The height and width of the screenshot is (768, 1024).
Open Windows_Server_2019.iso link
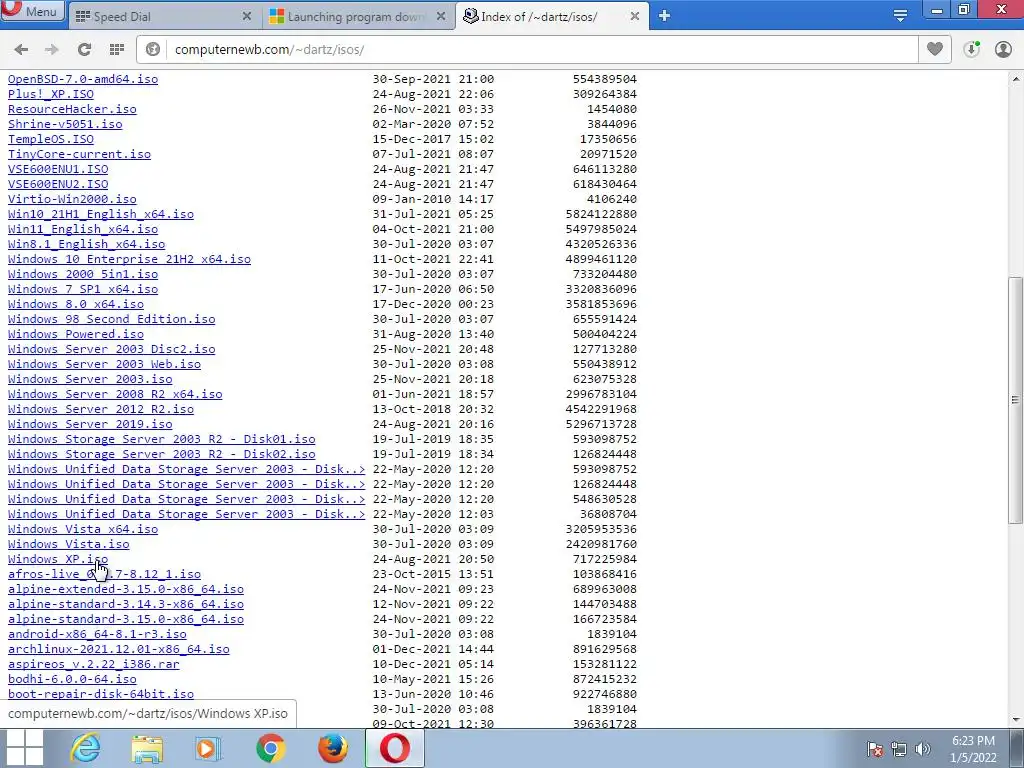click(90, 424)
